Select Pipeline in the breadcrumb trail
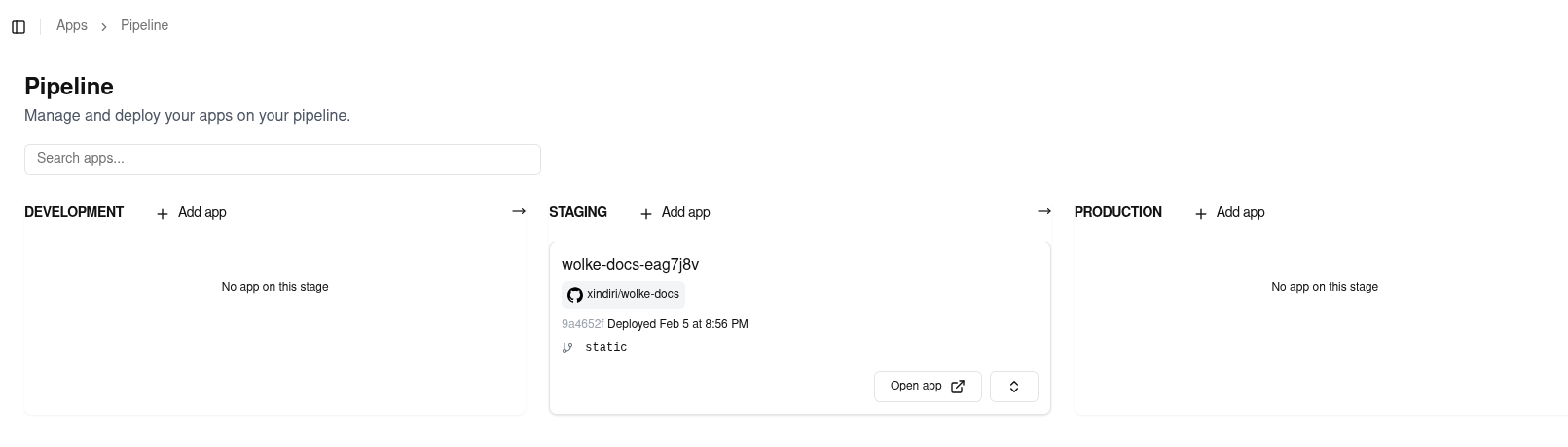Viewport: 1568px width, 447px height. (x=144, y=26)
